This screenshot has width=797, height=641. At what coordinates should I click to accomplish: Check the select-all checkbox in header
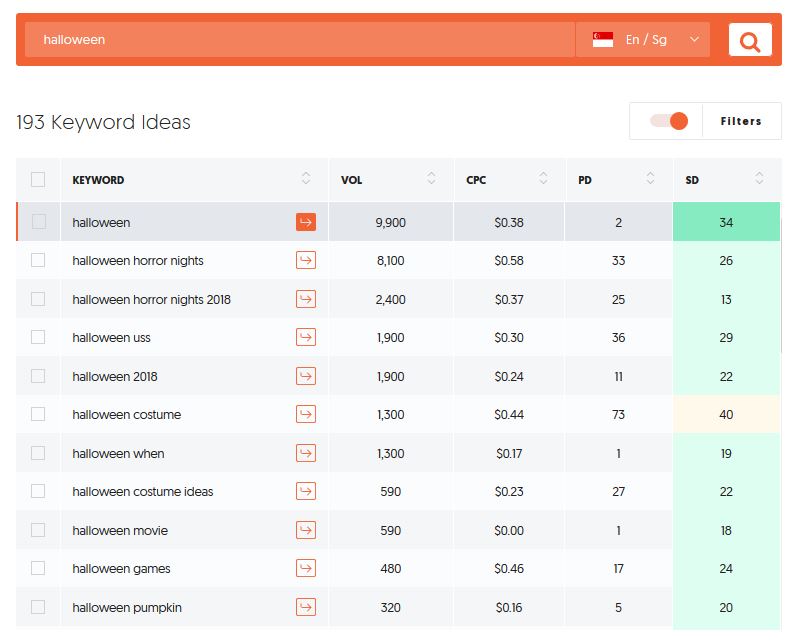[x=38, y=179]
